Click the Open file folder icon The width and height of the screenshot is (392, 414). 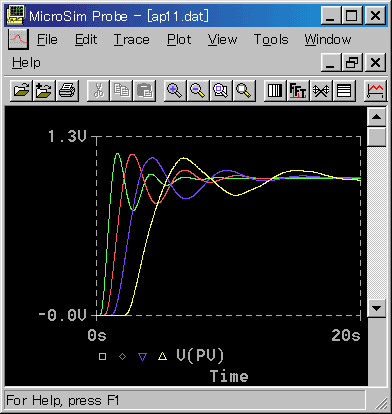coord(21,90)
